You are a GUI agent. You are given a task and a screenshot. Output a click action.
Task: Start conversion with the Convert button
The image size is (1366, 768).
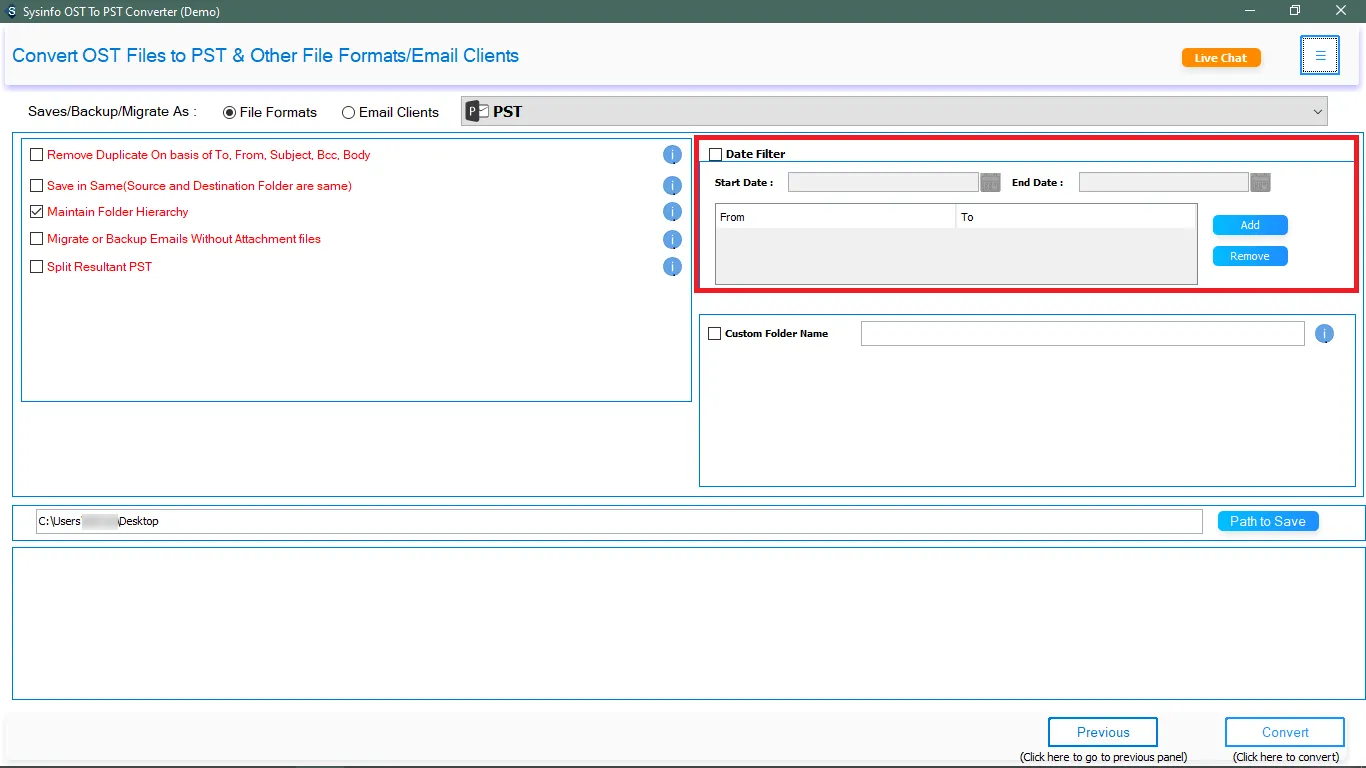click(1285, 732)
